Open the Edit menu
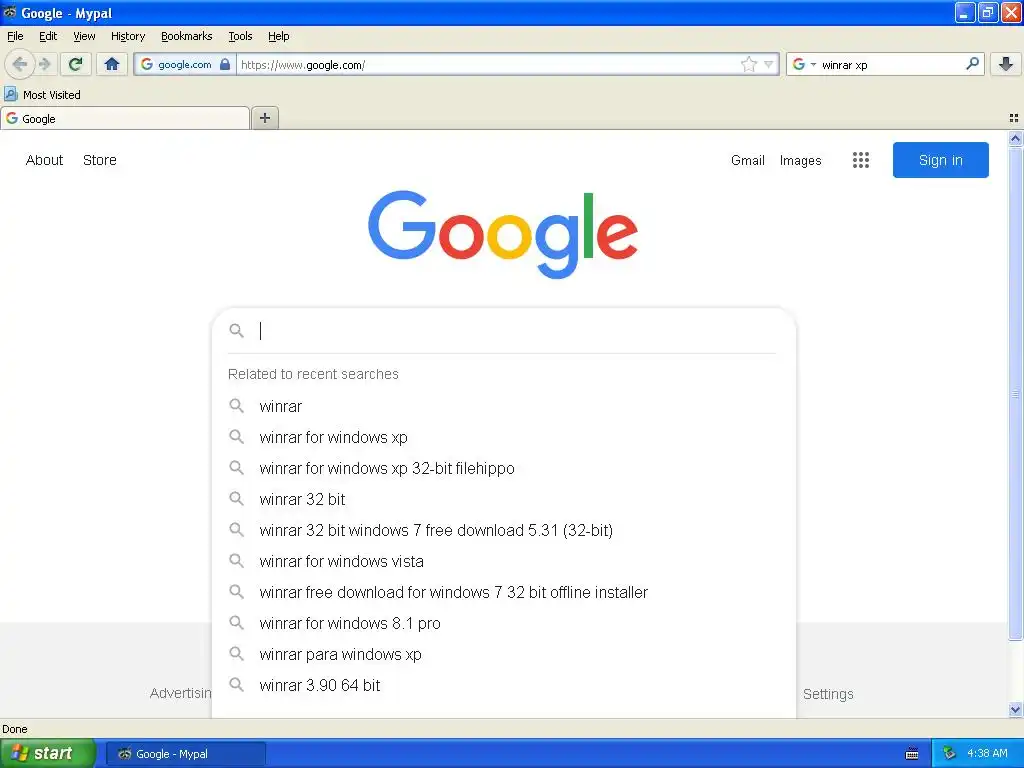The image size is (1024, 768). pos(48,36)
